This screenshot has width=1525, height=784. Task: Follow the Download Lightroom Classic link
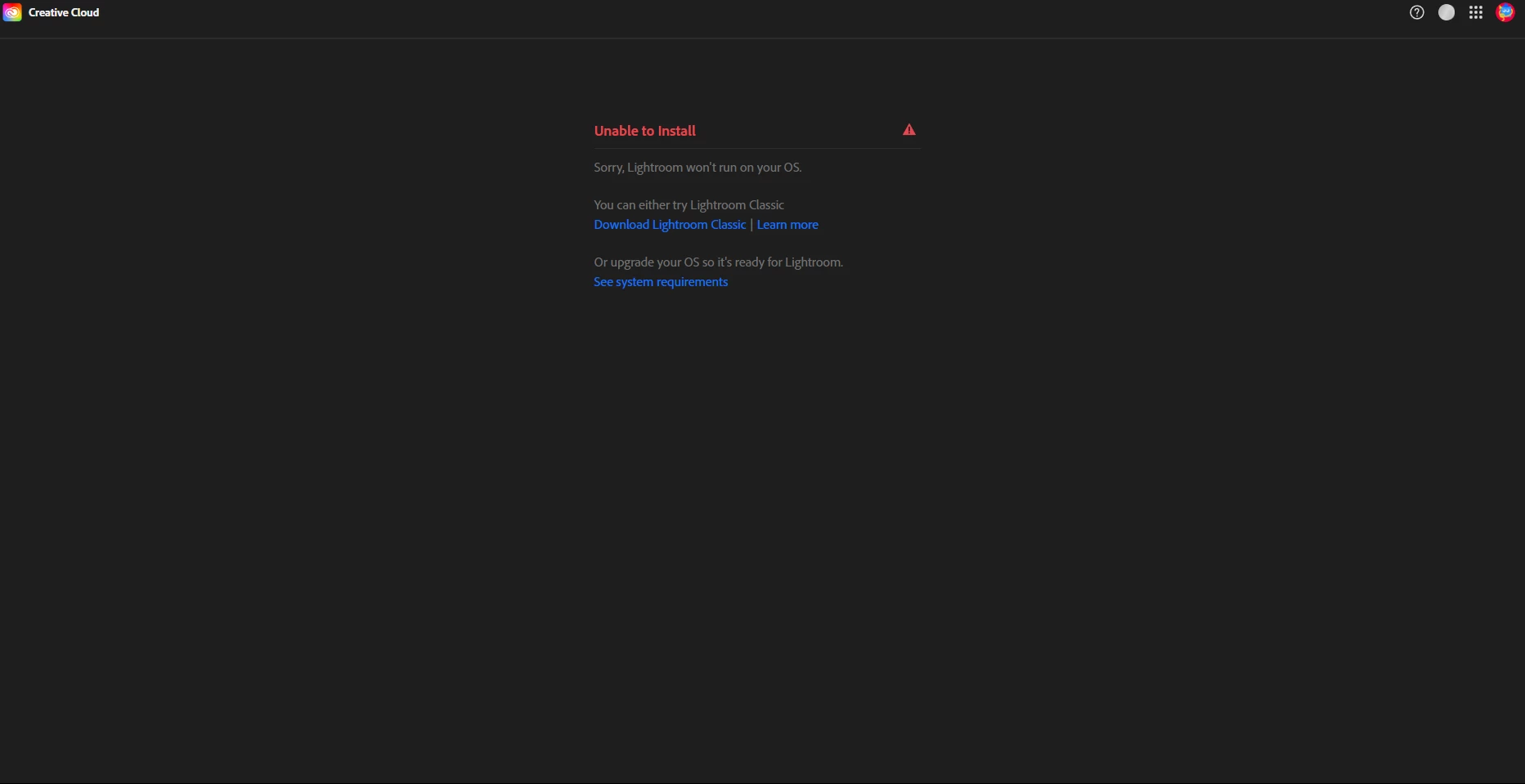point(670,225)
